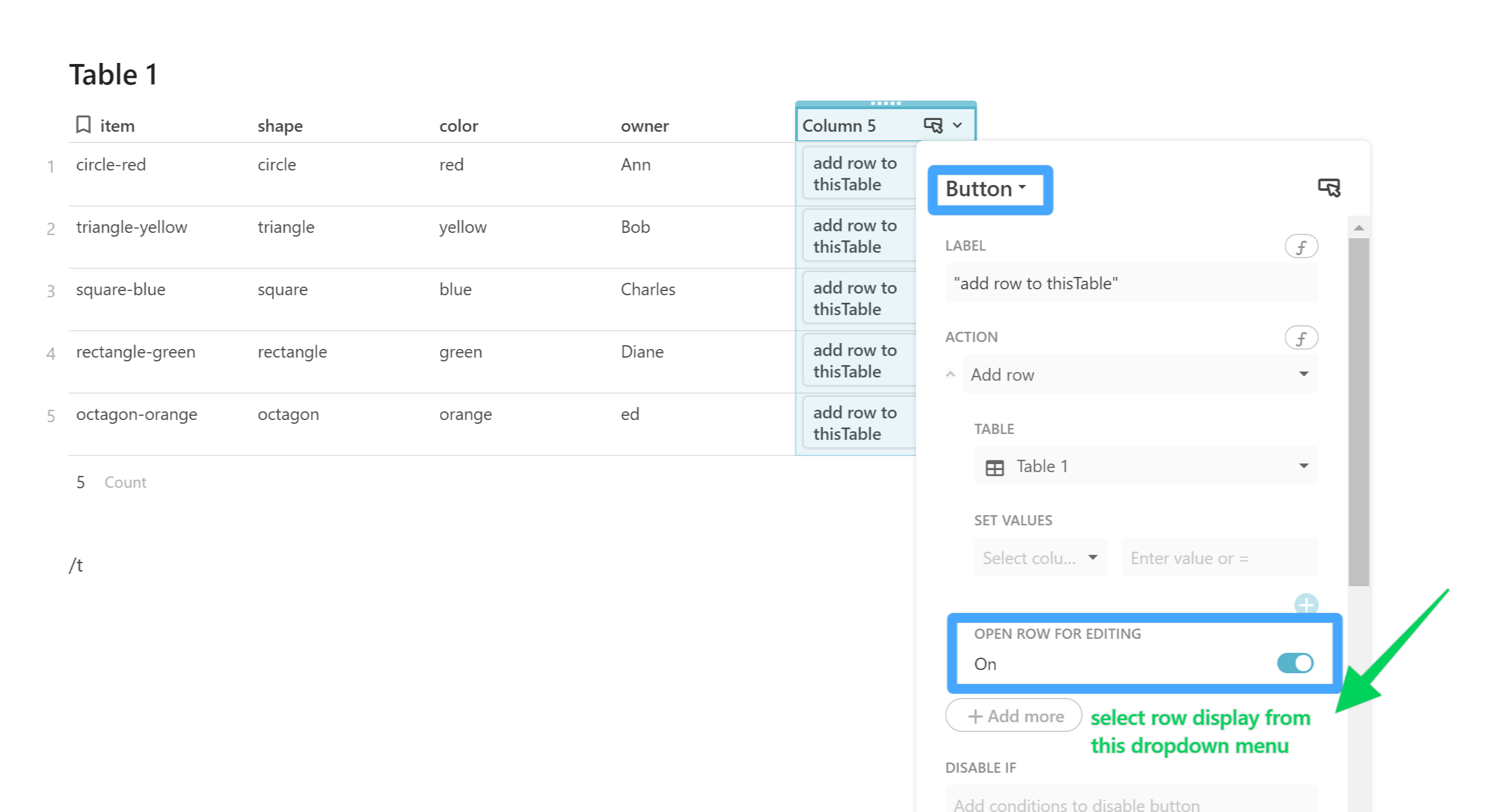
Task: Click table grid icon in Table 1 selector
Action: pyautogui.click(x=994, y=467)
